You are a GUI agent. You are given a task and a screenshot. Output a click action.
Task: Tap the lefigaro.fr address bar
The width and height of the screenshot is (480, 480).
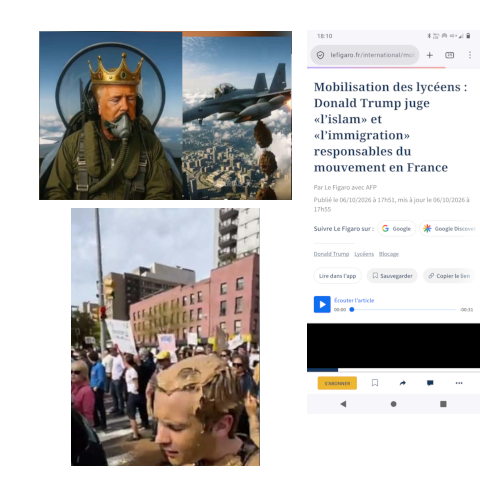point(365,55)
